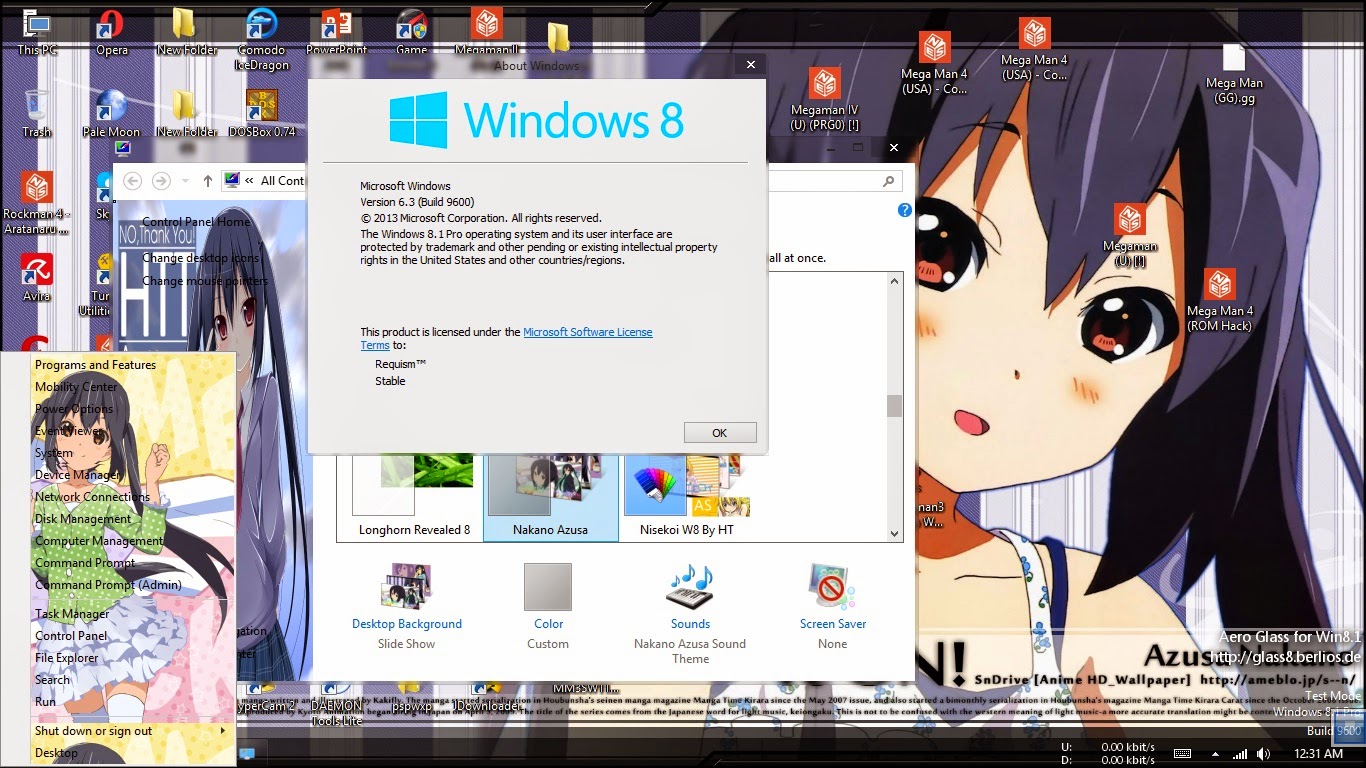
Task: Click OK in About Windows dialog
Action: [x=720, y=433]
